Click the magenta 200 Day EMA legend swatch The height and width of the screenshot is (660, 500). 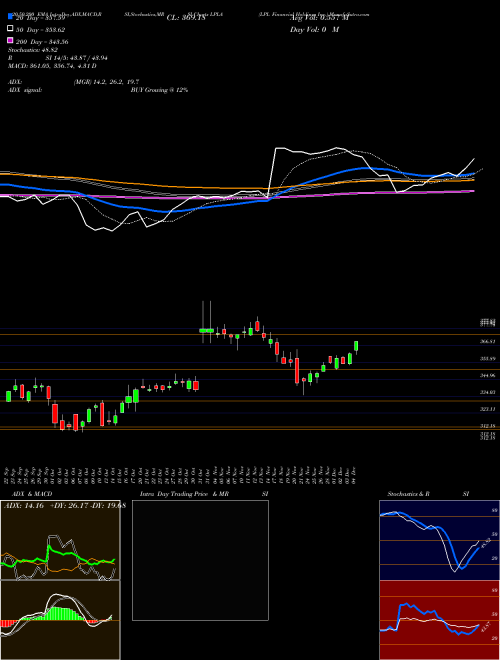coord(10,40)
